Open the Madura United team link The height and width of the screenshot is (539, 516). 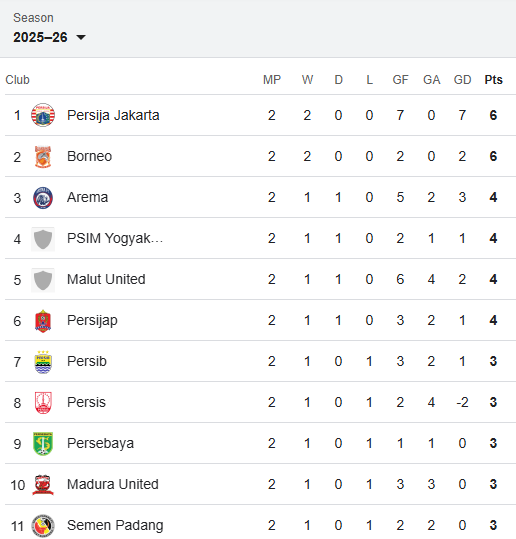[x=113, y=484]
